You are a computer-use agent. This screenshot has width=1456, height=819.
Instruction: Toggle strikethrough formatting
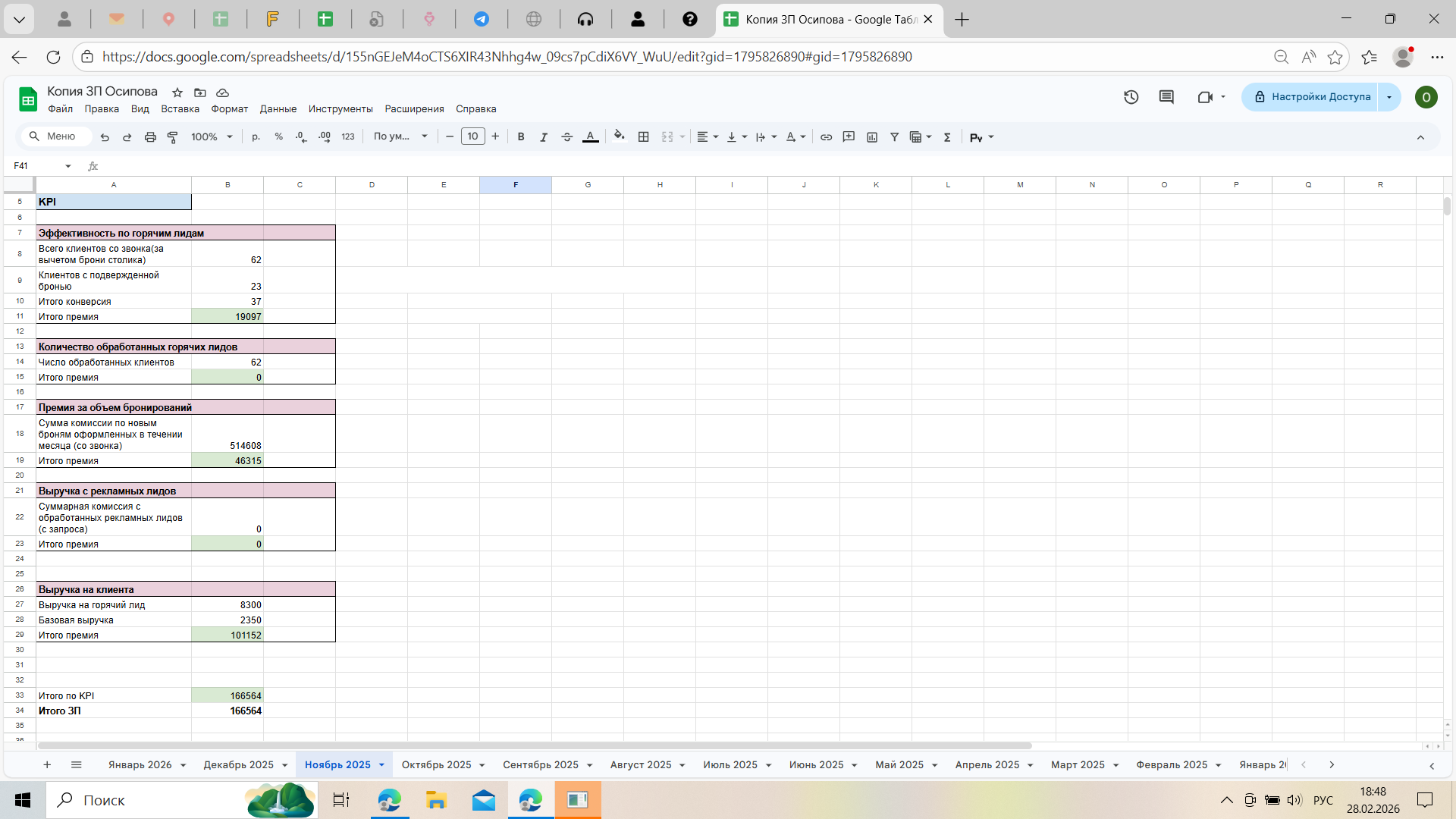tap(566, 137)
